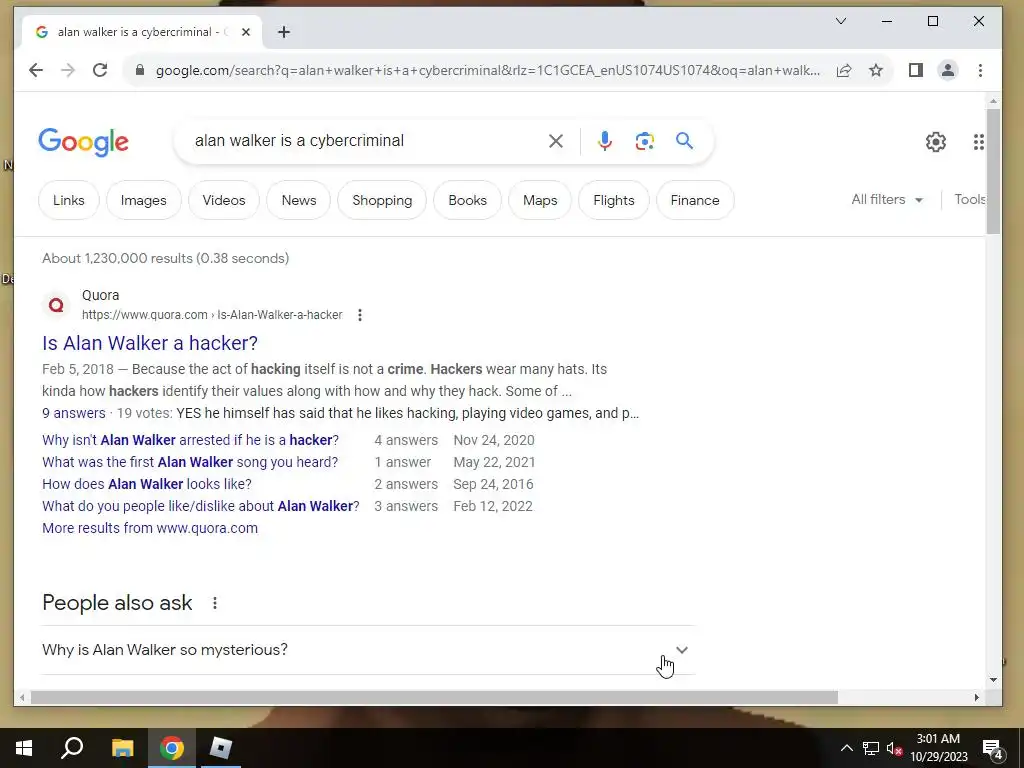Open search Tools
Screen dimensions: 1024x768
(x=970, y=200)
